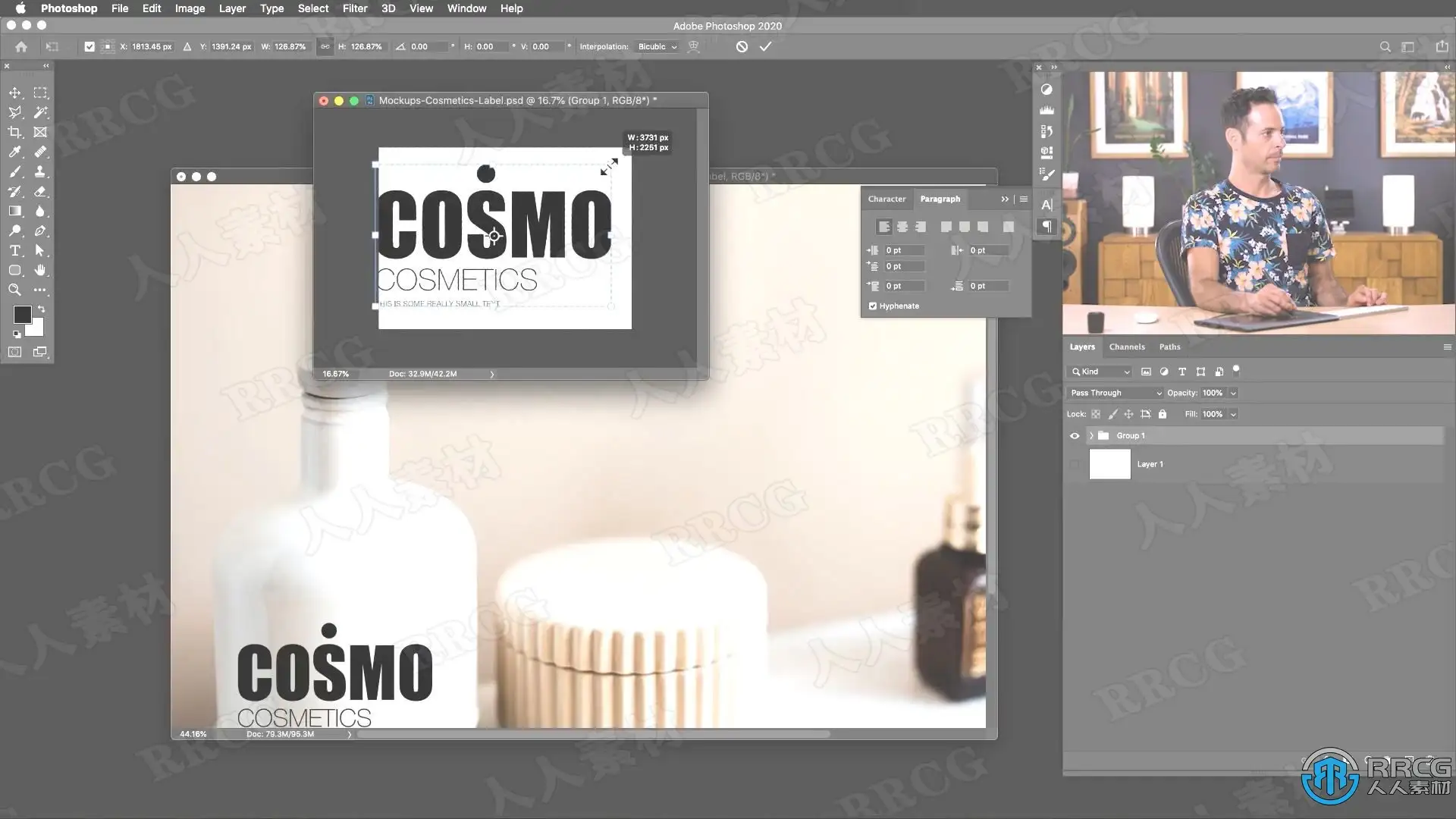The image size is (1456, 819).
Task: Select the Horizontal Type tool
Action: 15,250
